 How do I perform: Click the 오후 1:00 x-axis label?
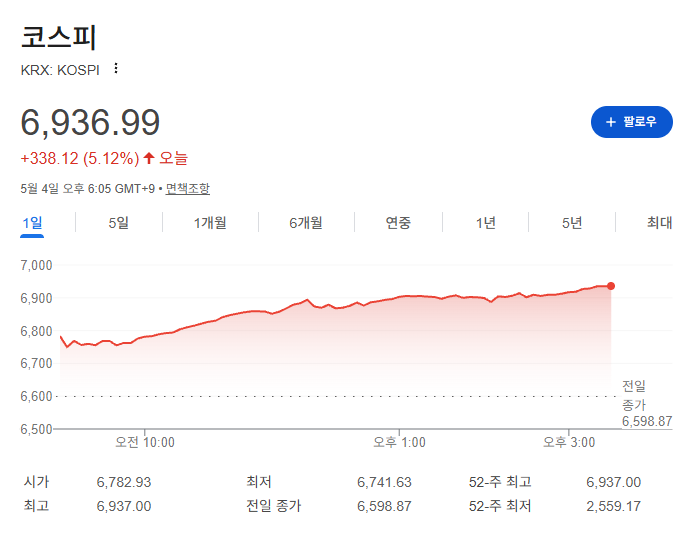(x=399, y=442)
